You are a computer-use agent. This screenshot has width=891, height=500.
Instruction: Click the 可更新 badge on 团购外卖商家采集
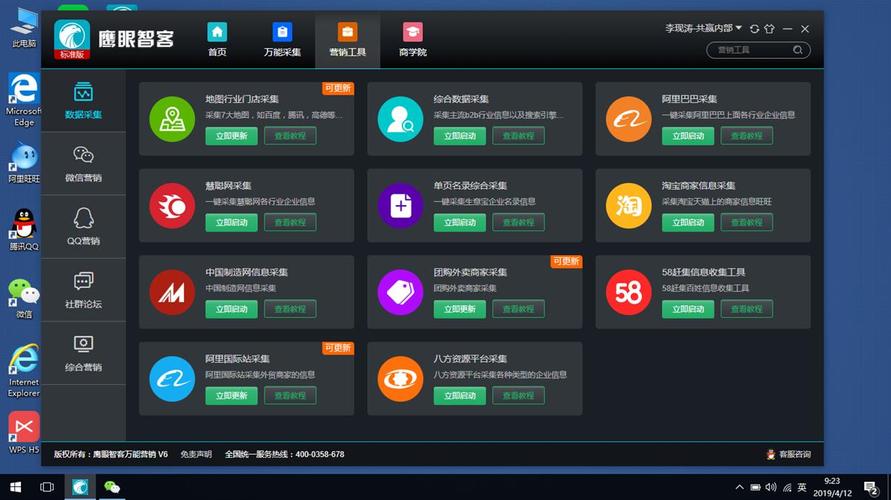(x=566, y=261)
